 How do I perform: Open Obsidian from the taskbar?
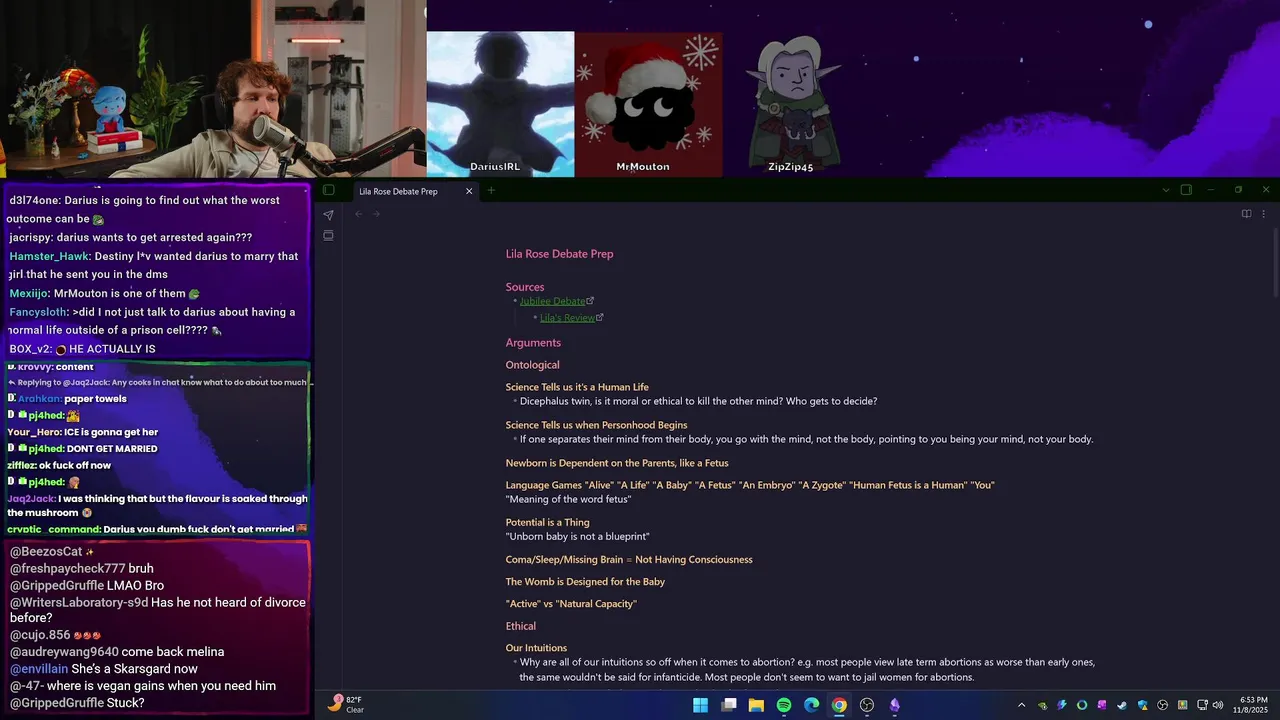pos(895,705)
